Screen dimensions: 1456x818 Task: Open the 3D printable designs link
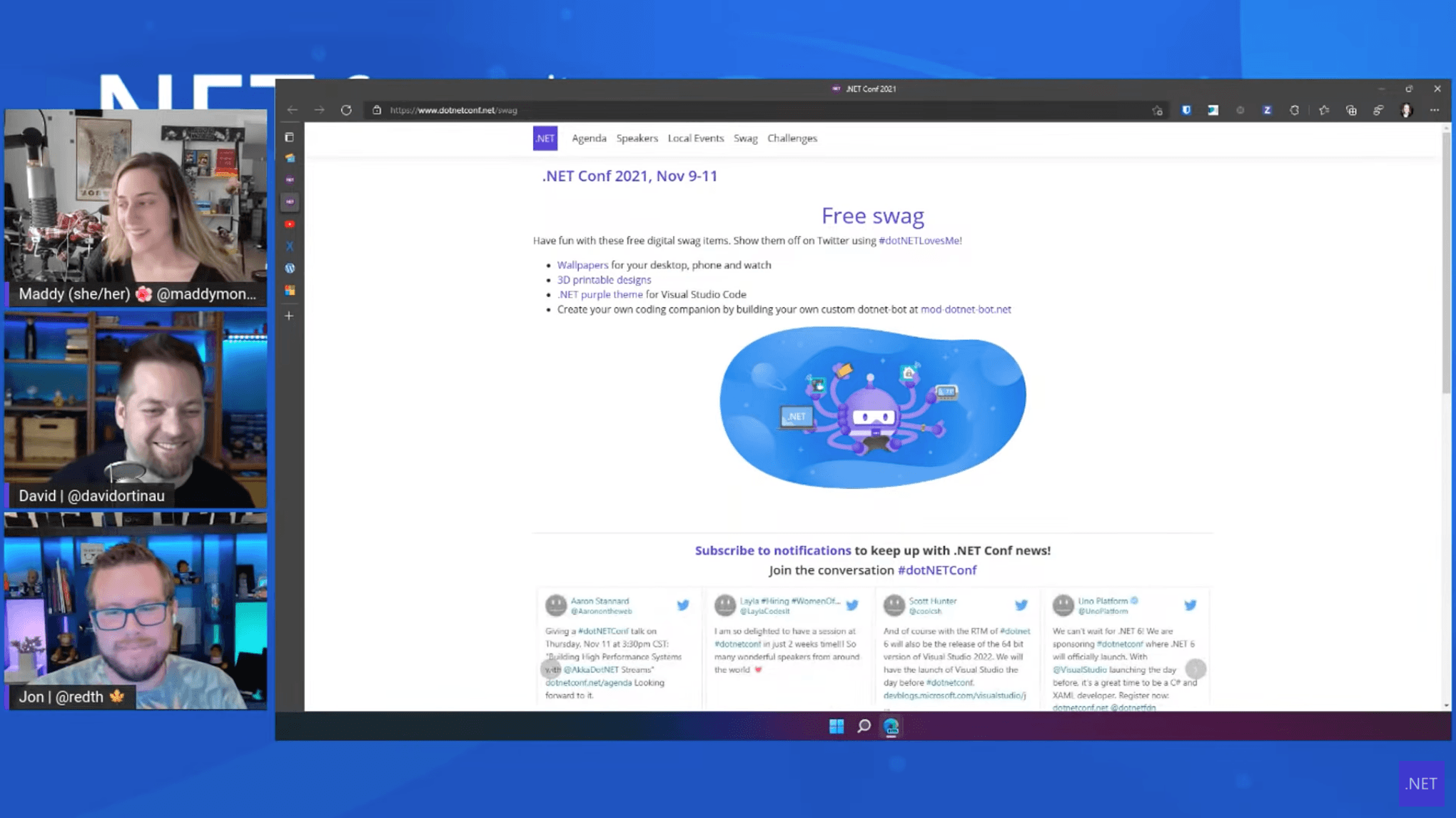coord(604,280)
